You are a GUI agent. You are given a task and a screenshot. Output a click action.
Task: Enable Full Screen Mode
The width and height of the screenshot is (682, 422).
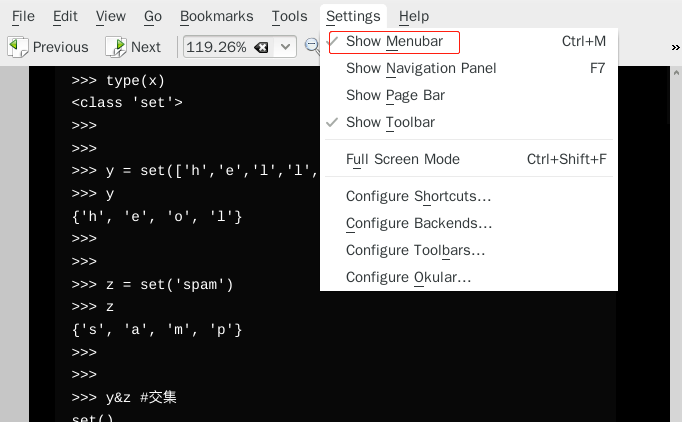click(x=468, y=160)
